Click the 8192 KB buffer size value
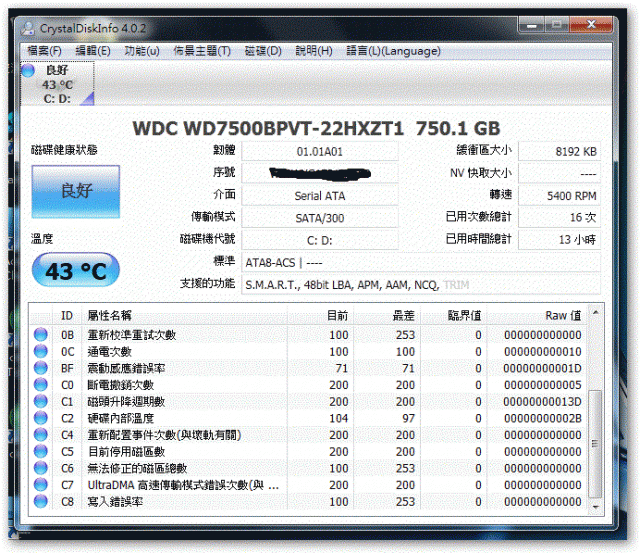This screenshot has height=553, width=640. [x=559, y=152]
